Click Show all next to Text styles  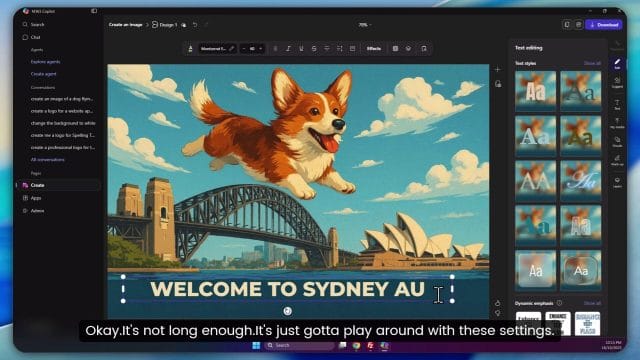point(592,63)
